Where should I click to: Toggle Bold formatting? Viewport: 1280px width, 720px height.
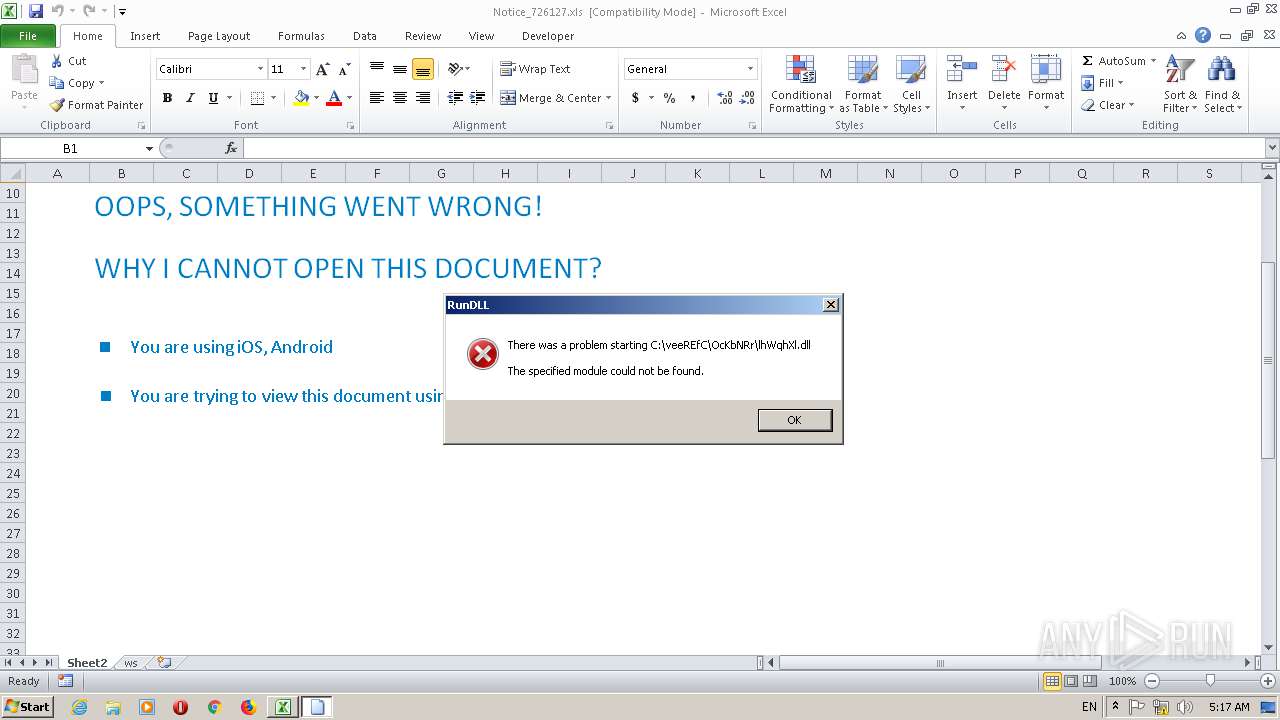point(167,98)
